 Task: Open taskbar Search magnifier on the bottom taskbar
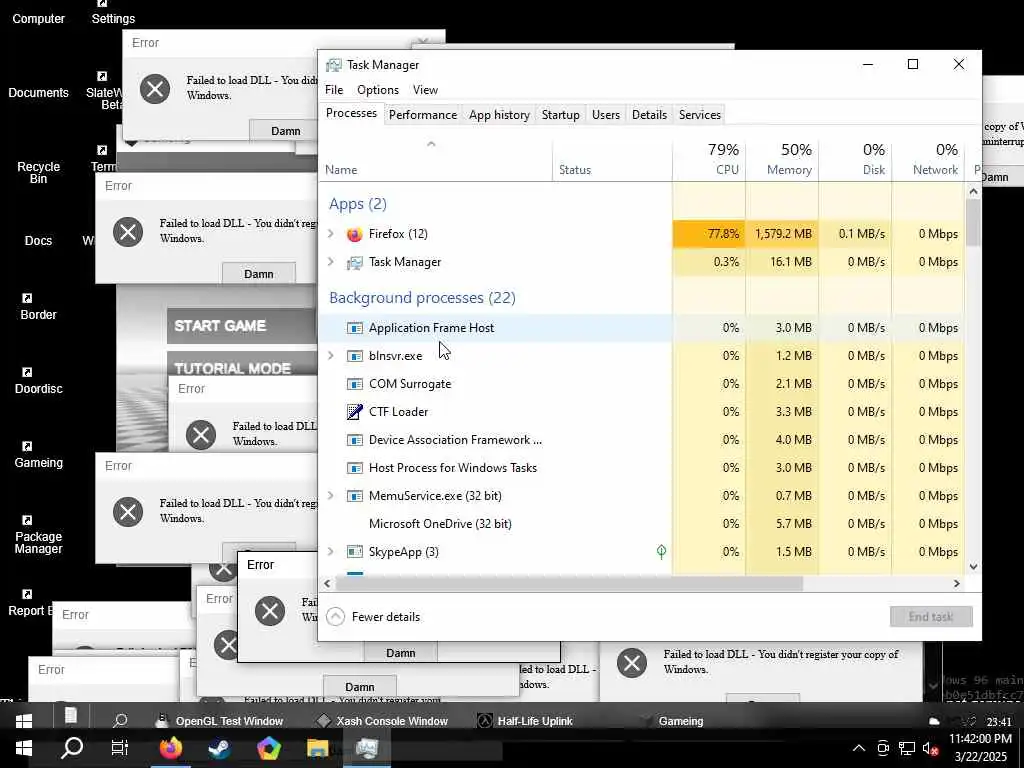coord(72,747)
